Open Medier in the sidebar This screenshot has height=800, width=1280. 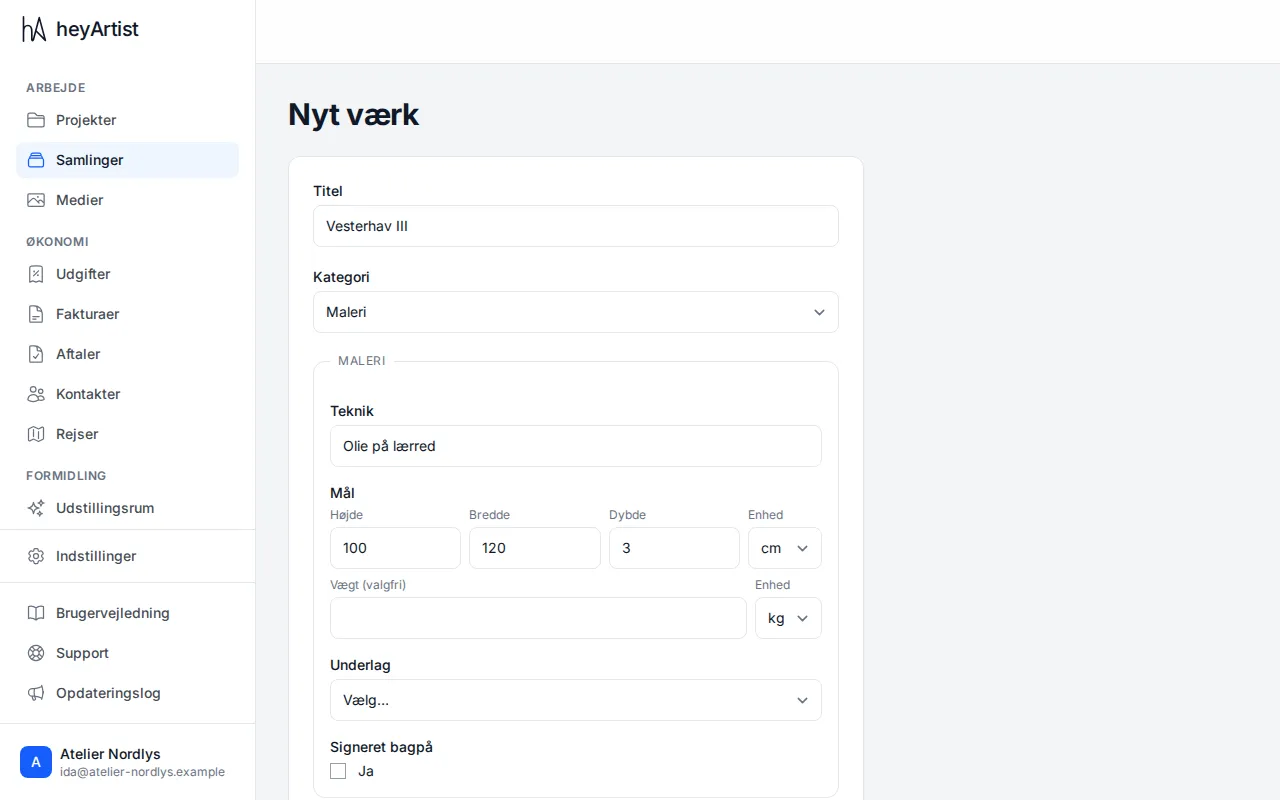coord(127,200)
